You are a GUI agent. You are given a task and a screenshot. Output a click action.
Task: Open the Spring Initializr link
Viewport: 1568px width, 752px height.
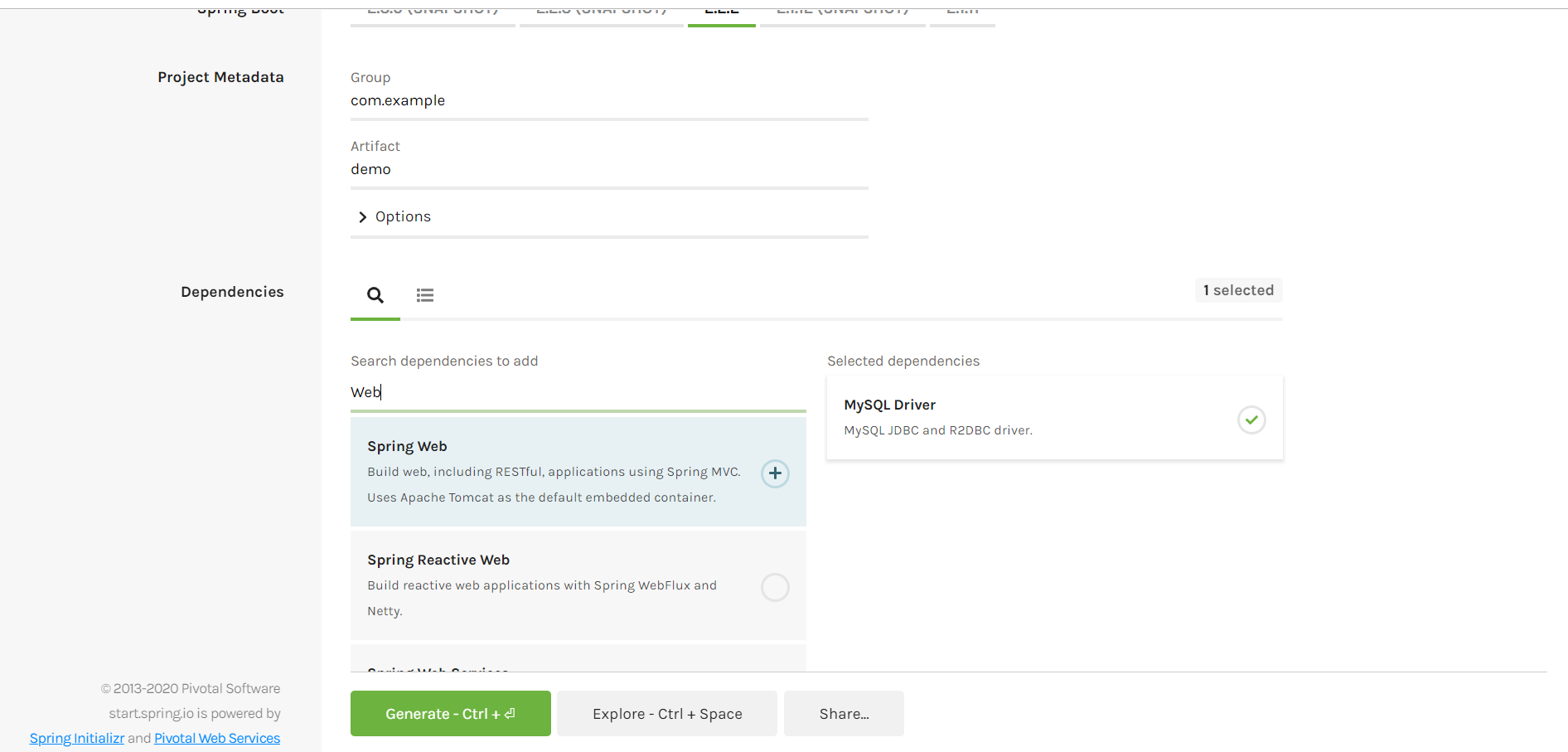[77, 738]
